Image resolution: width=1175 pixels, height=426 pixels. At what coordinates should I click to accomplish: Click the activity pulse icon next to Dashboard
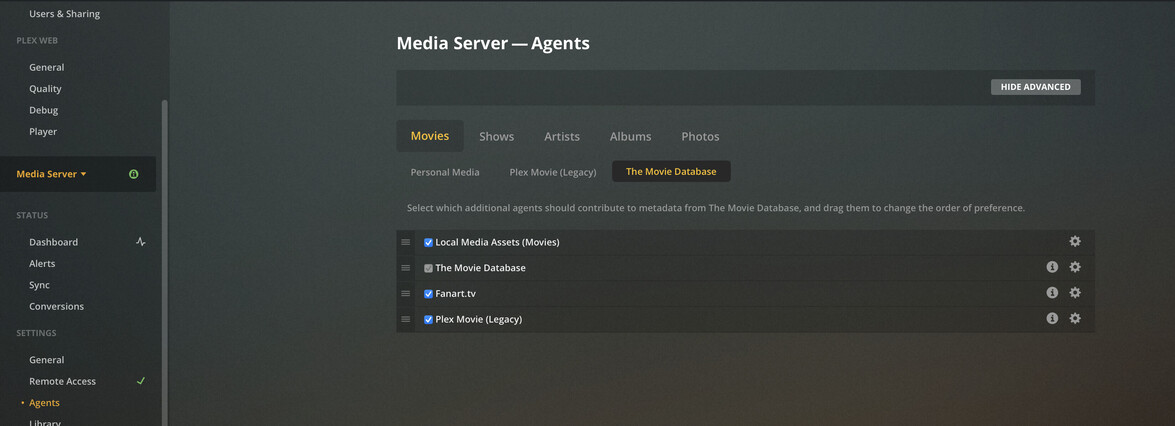coord(140,242)
